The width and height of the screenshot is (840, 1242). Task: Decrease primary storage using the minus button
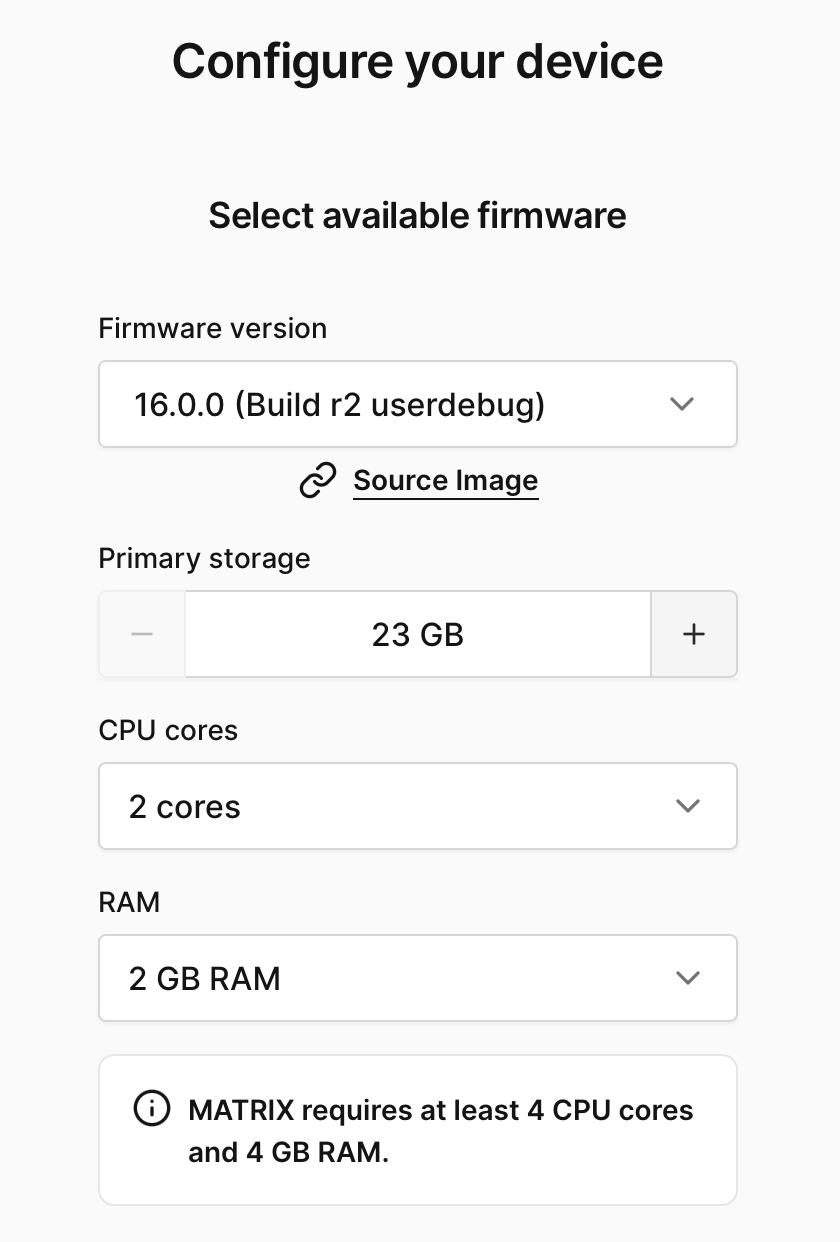point(141,633)
